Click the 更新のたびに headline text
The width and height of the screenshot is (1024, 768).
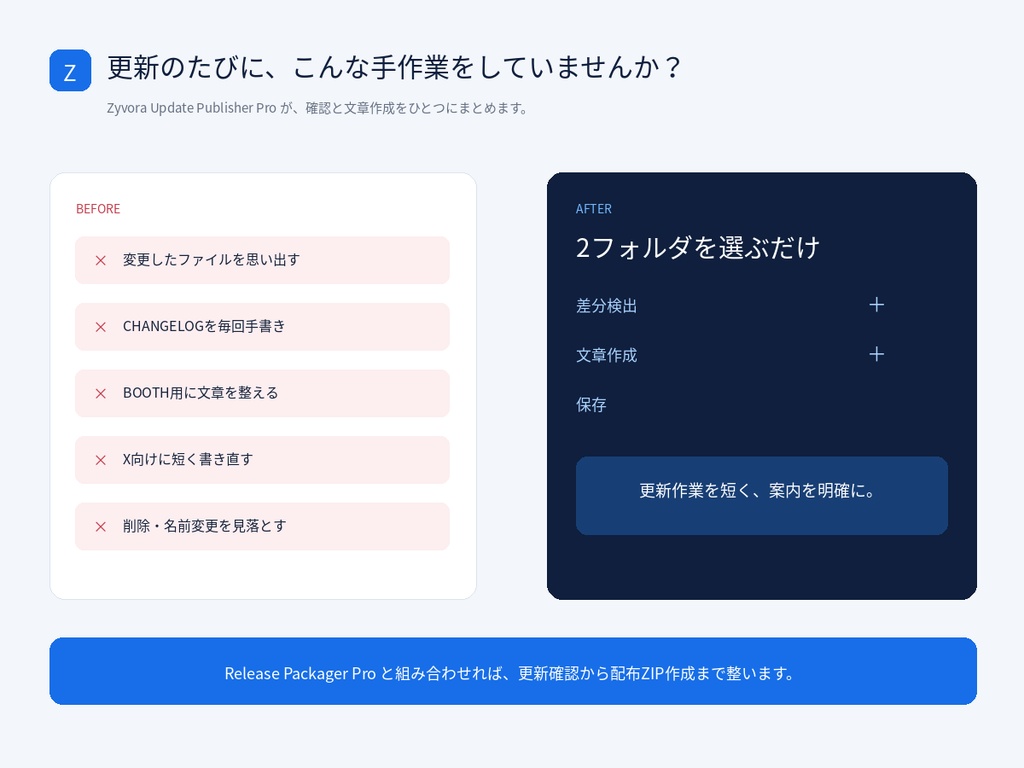tap(394, 67)
